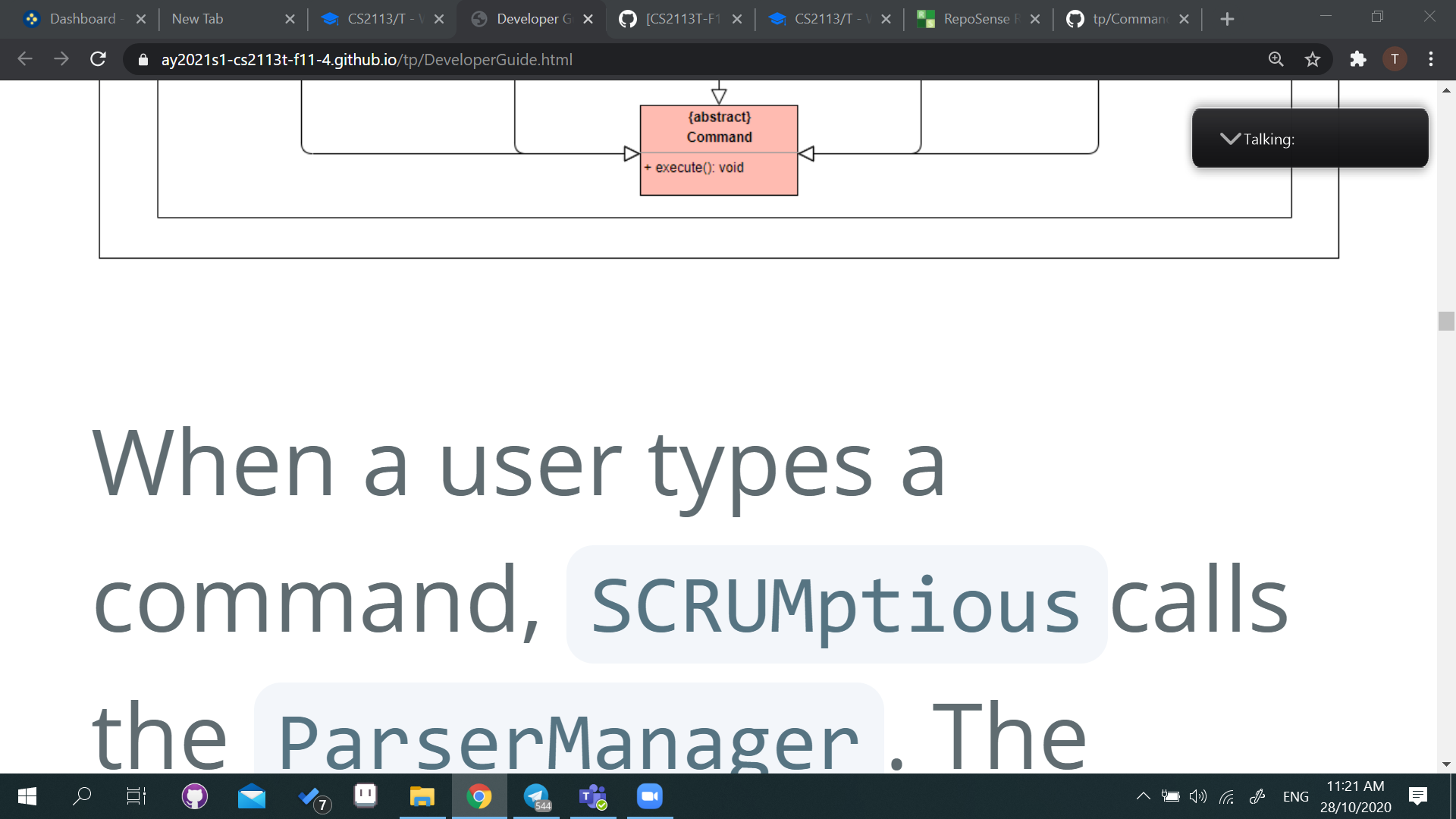Show hidden system tray icons
The height and width of the screenshot is (819, 1456).
[1143, 796]
